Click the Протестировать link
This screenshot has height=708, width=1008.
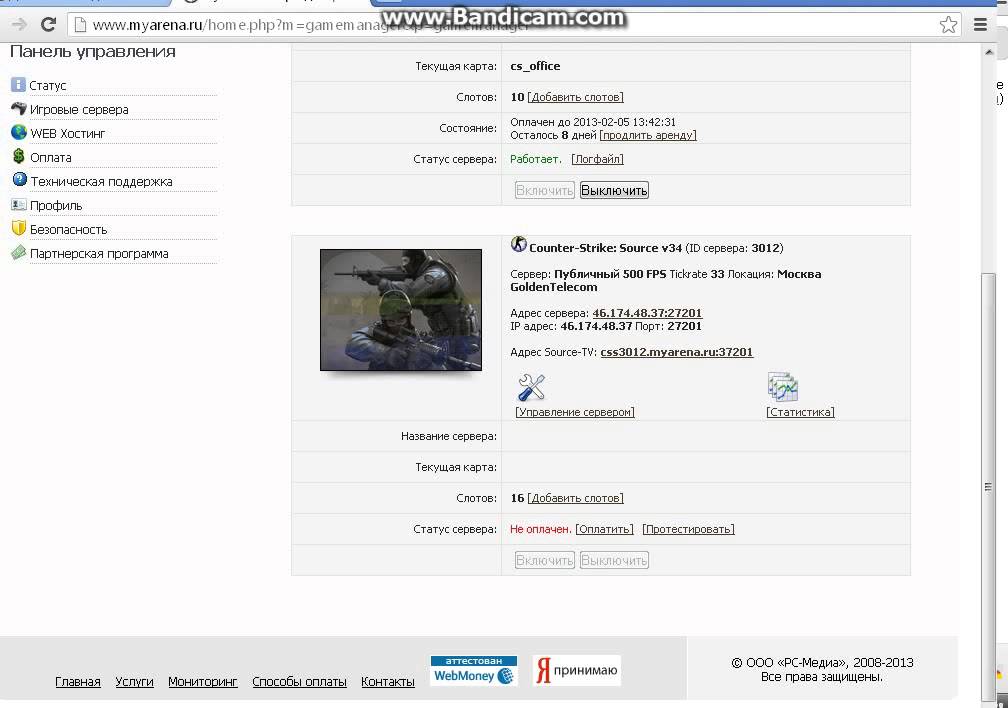pos(688,529)
